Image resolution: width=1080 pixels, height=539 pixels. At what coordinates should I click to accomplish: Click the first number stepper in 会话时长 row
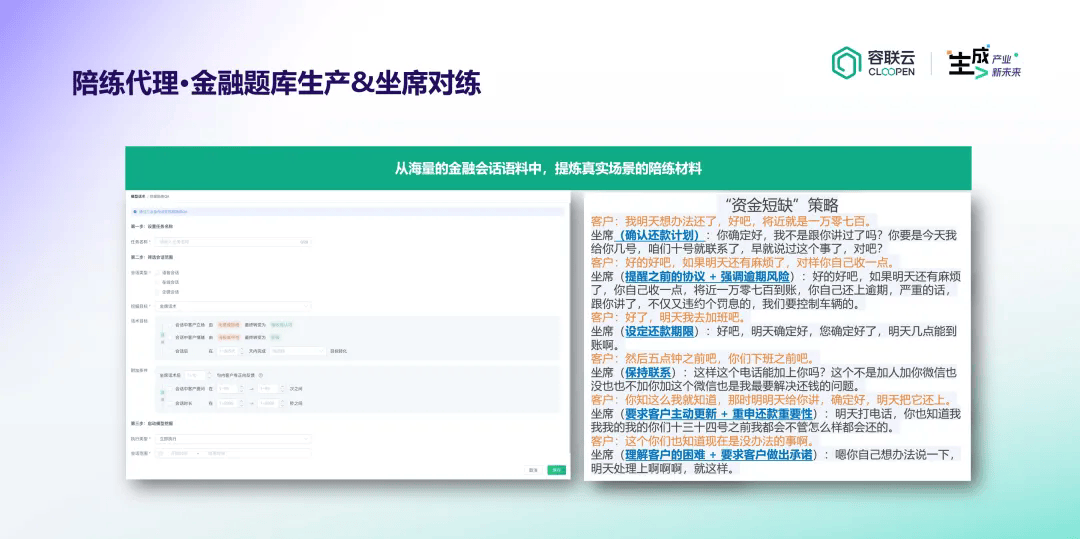pyautogui.click(x=230, y=403)
